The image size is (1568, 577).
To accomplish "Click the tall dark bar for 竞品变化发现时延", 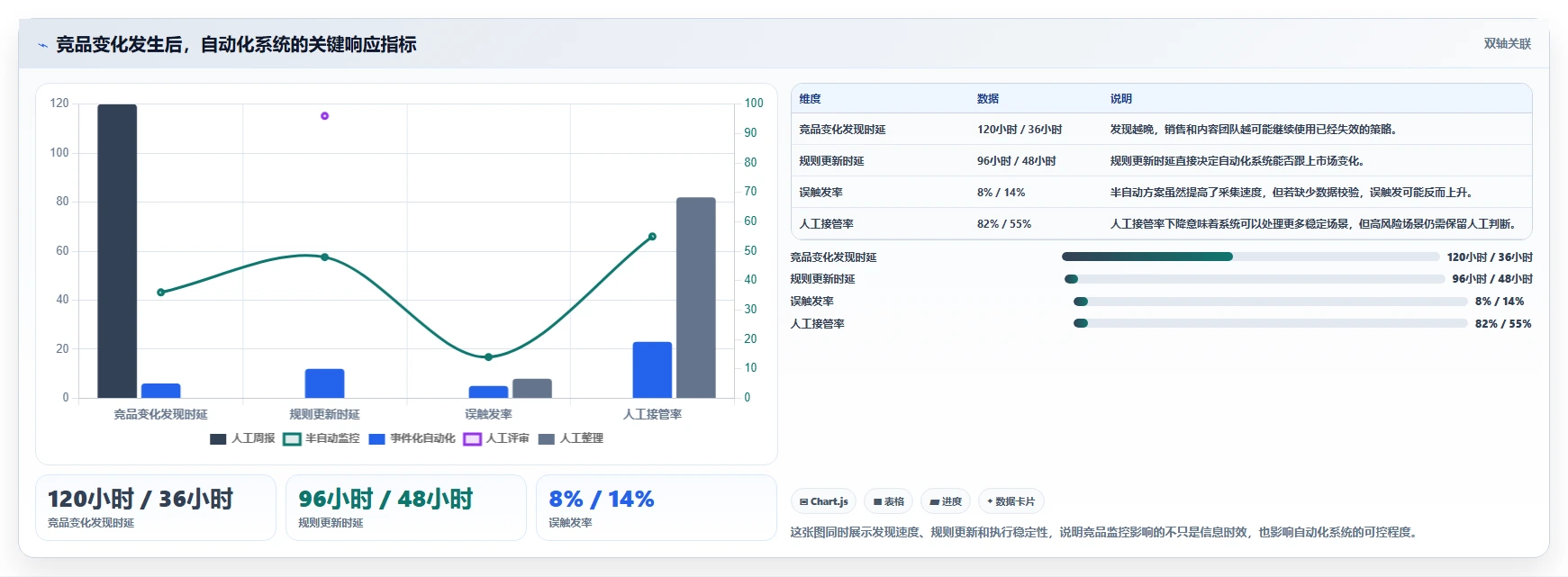I will [117, 251].
